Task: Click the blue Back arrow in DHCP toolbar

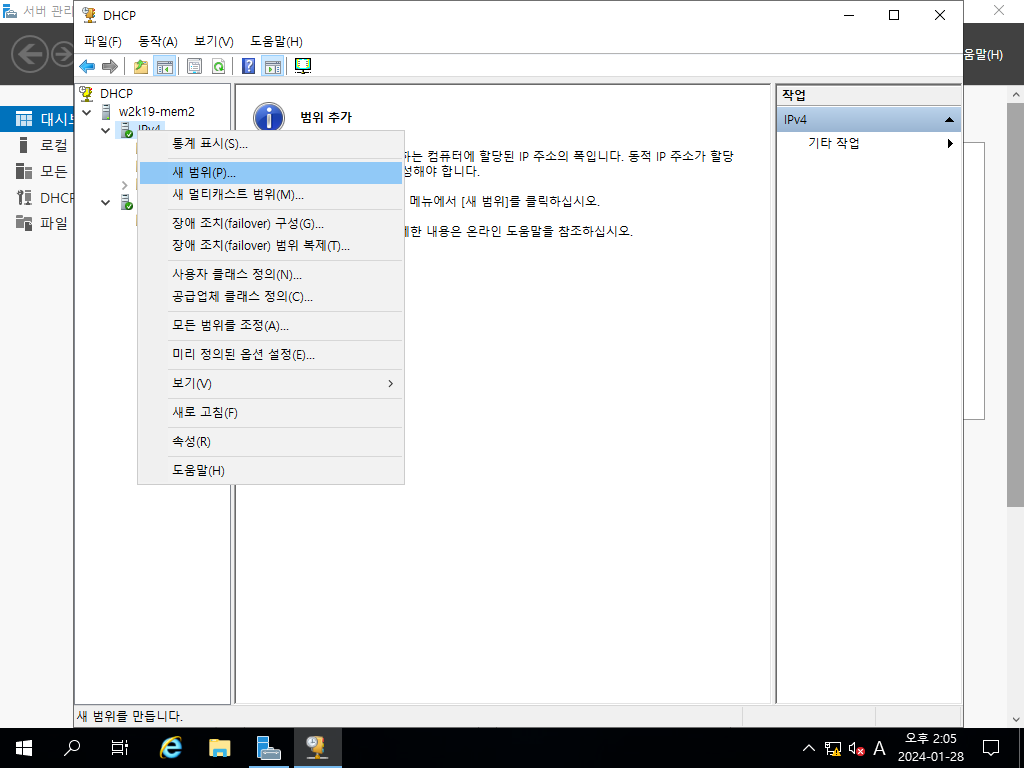Action: coord(87,66)
